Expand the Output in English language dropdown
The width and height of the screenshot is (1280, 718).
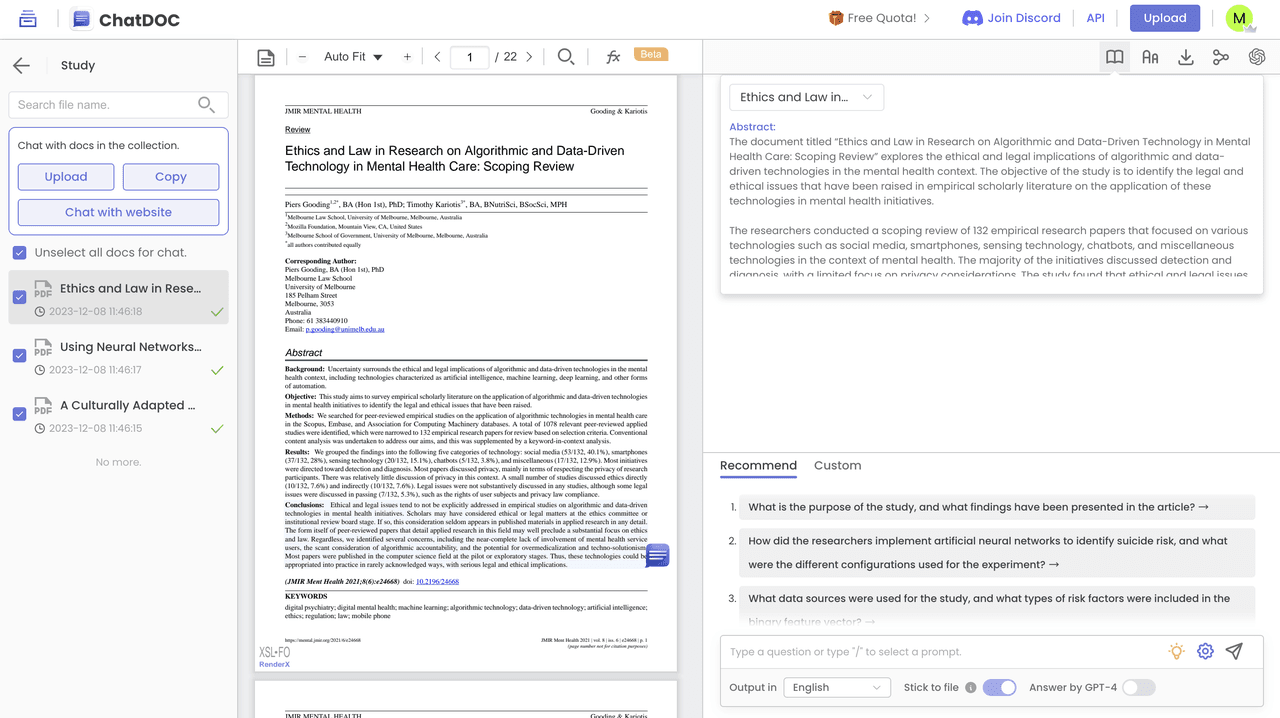836,687
